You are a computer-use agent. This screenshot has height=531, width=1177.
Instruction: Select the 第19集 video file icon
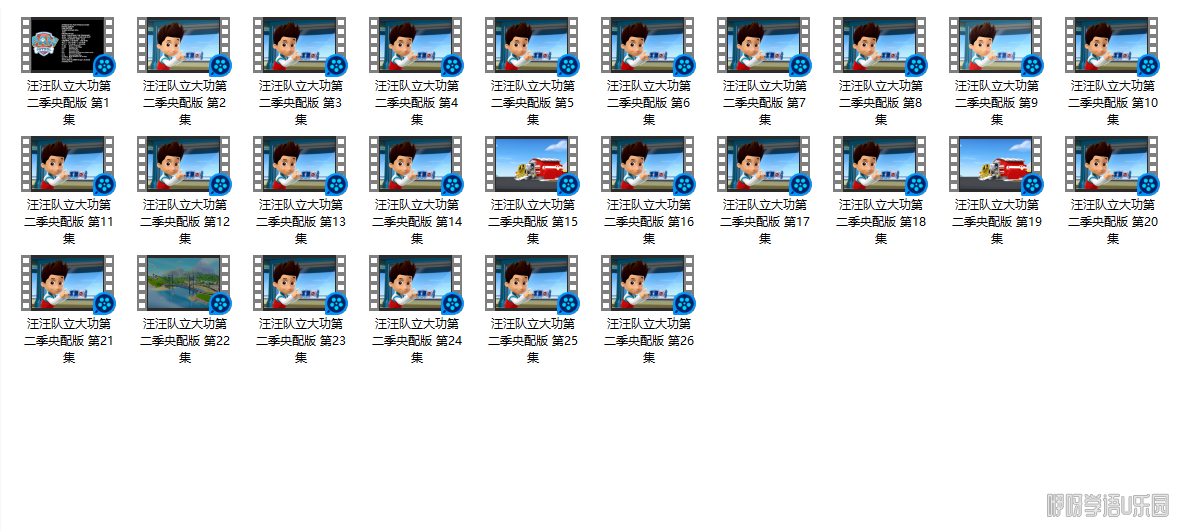(x=996, y=165)
